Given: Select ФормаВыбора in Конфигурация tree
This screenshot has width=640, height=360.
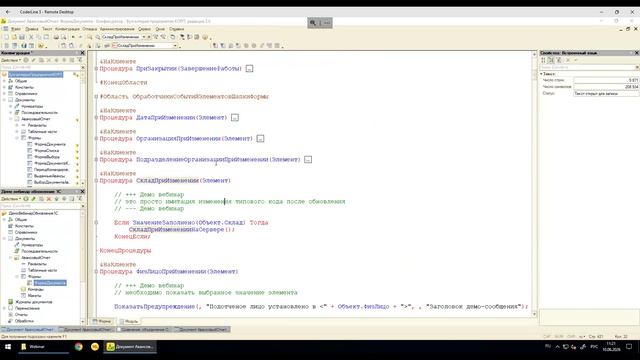Looking at the screenshot, I should pyautogui.click(x=47, y=157).
